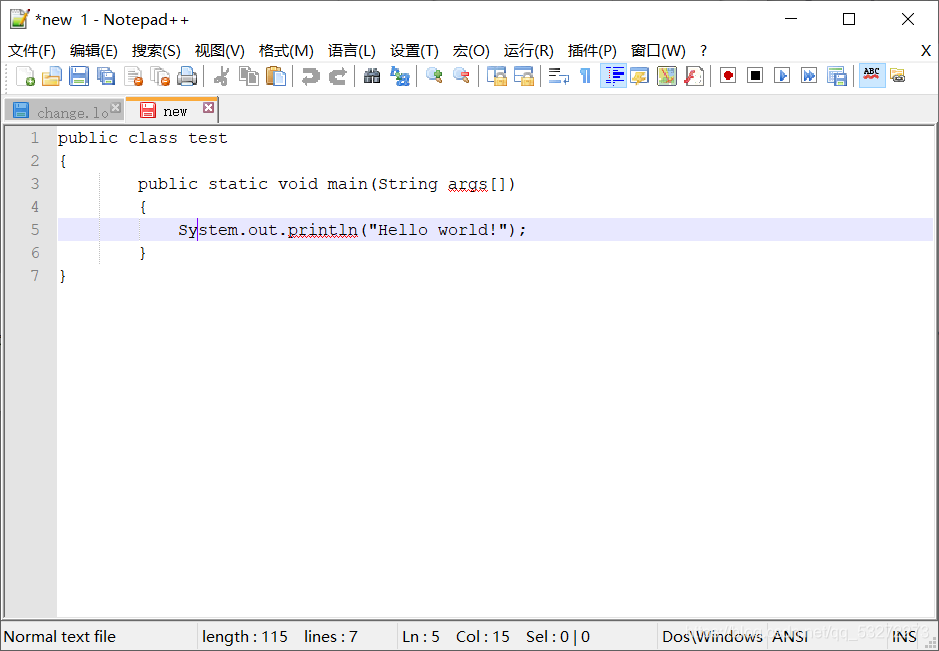This screenshot has width=939, height=651.
Task: Click the Close All documents toolbar icon
Action: (x=160, y=76)
